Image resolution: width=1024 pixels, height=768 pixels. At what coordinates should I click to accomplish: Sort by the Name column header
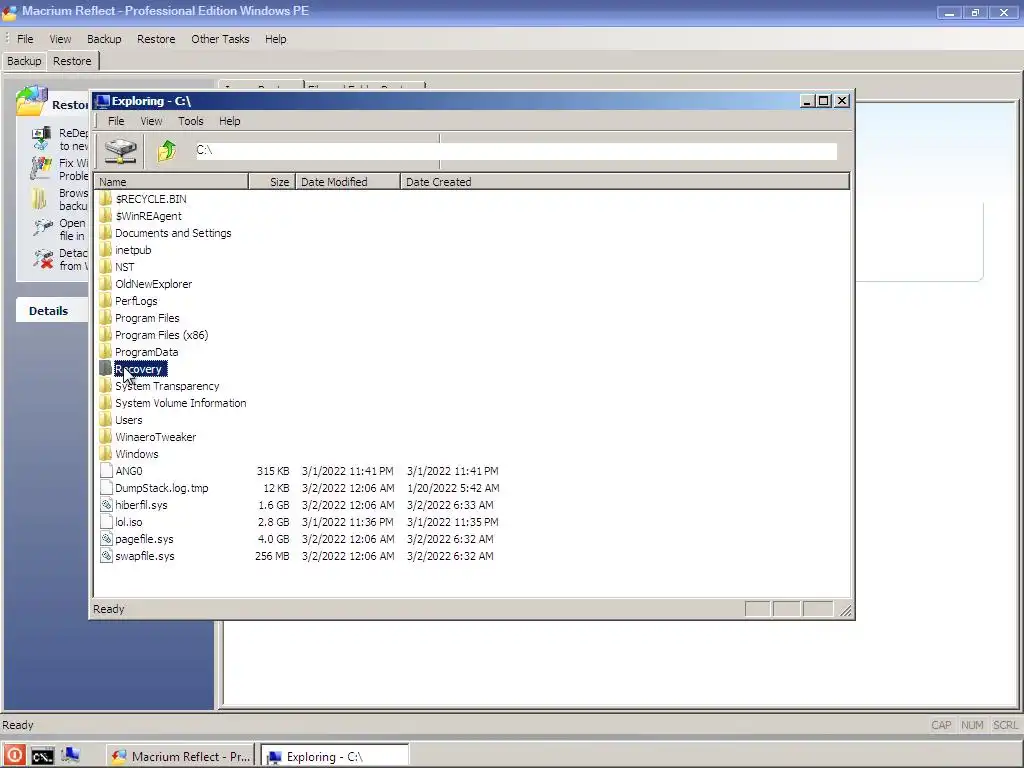pyautogui.click(x=171, y=182)
